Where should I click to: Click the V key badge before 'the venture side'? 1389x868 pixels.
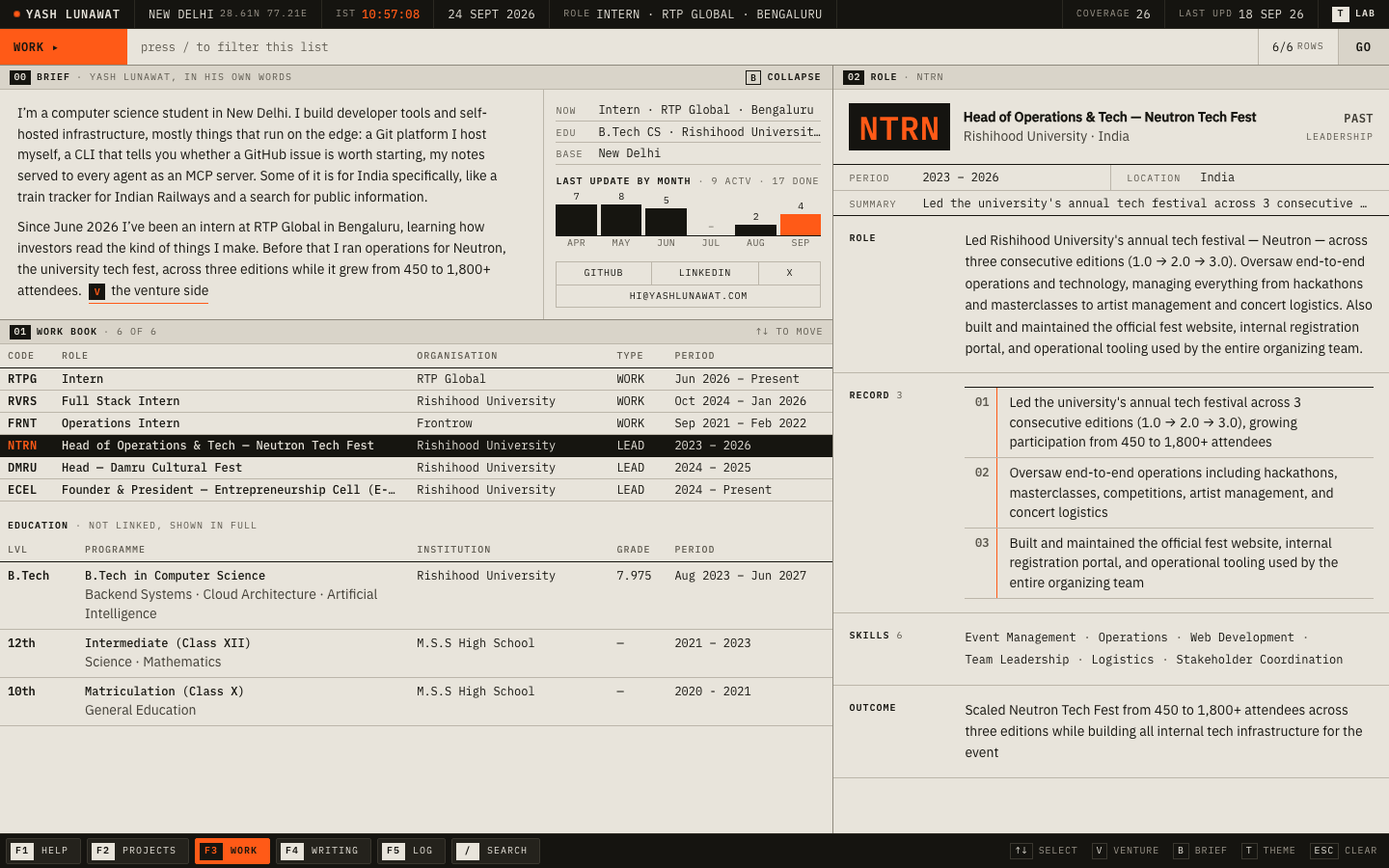pyautogui.click(x=96, y=291)
